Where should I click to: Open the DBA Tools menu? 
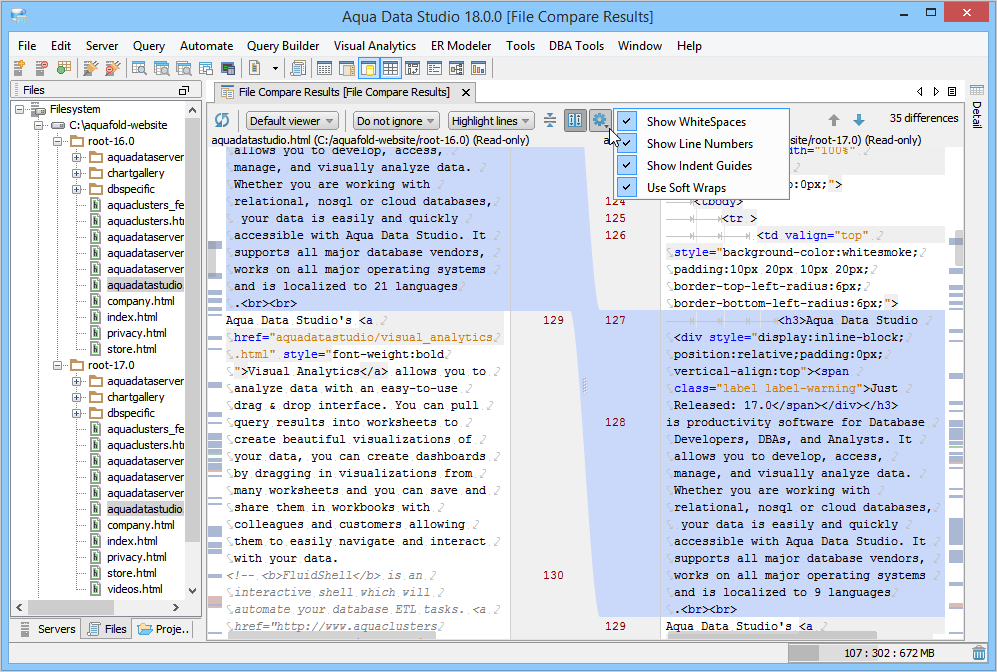pyautogui.click(x=577, y=46)
